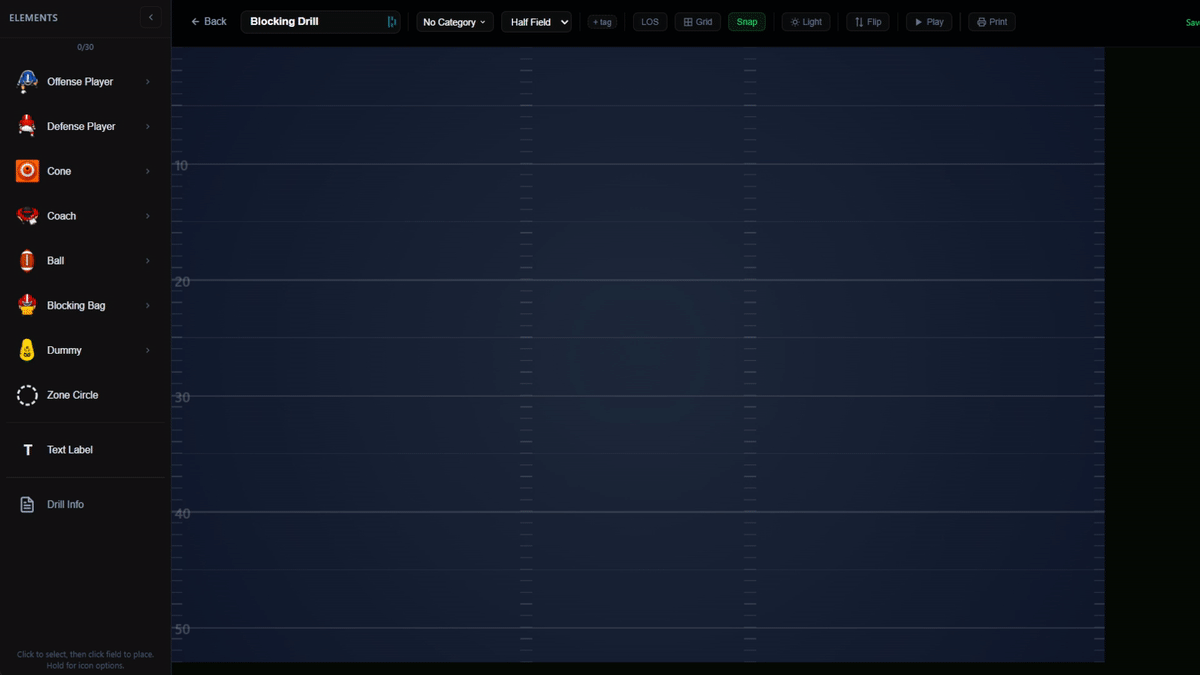Choose the Coach whistle icon
The width and height of the screenshot is (1200, 675).
tap(27, 216)
